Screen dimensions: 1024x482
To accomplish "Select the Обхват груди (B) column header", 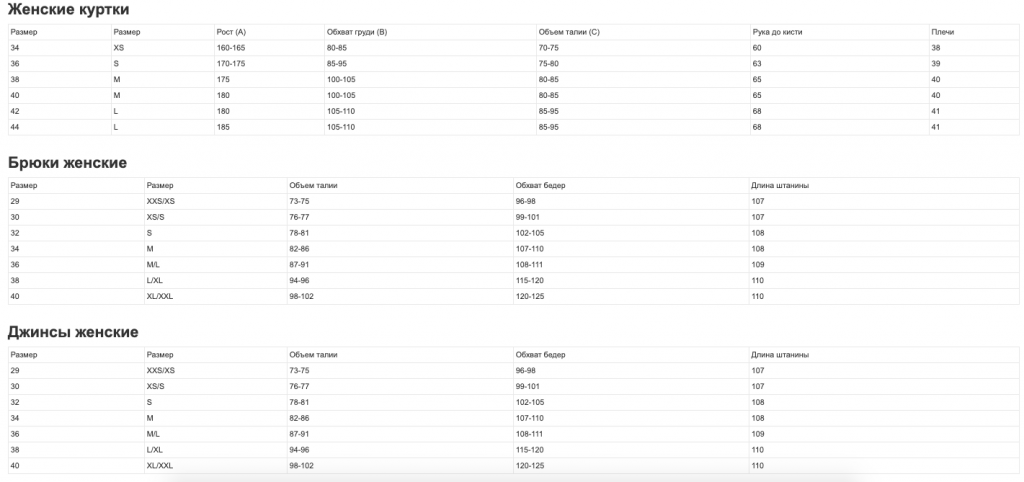I will coord(357,32).
